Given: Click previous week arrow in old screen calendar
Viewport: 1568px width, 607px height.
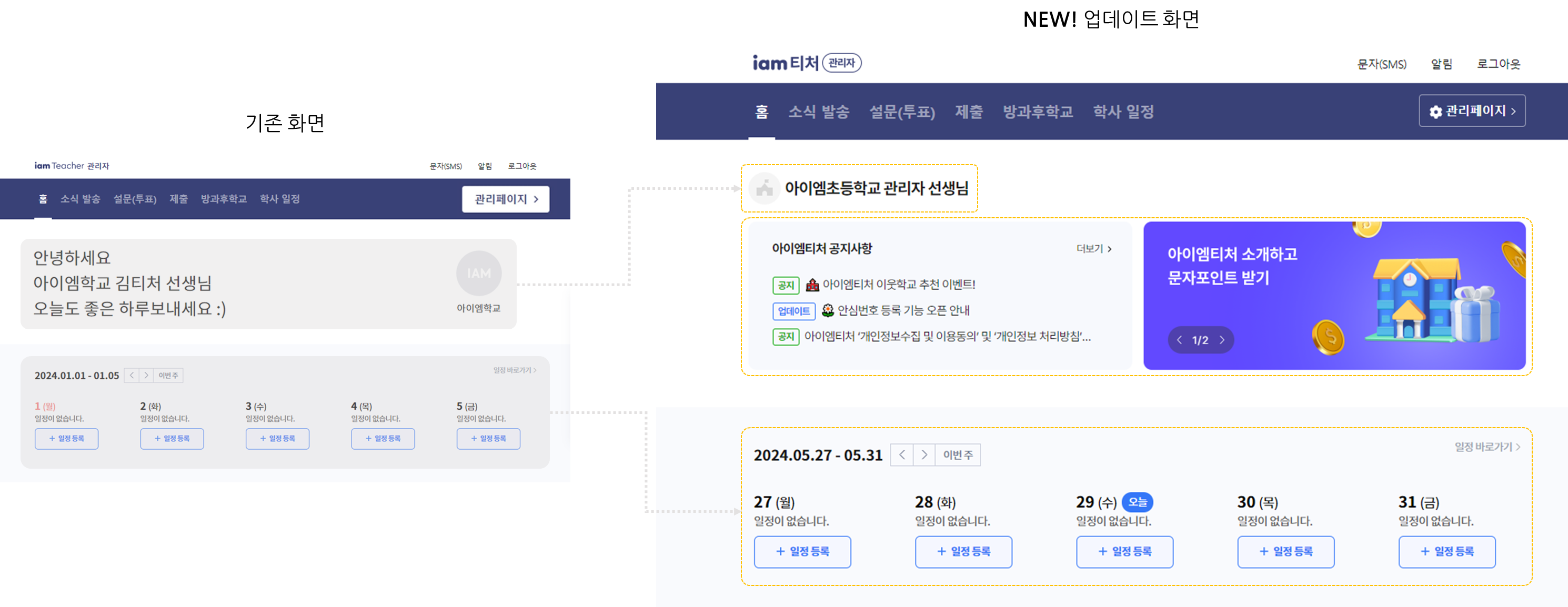Looking at the screenshot, I should pos(132,376).
